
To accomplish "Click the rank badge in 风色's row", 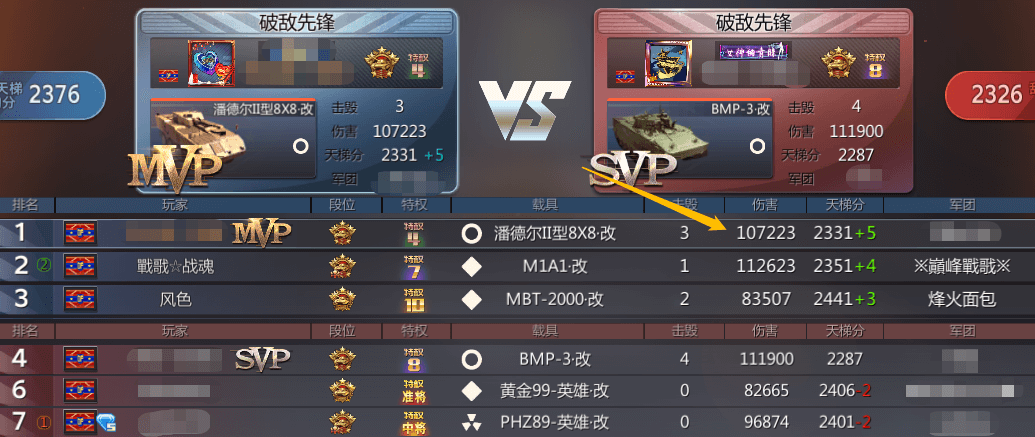I will pos(343,299).
